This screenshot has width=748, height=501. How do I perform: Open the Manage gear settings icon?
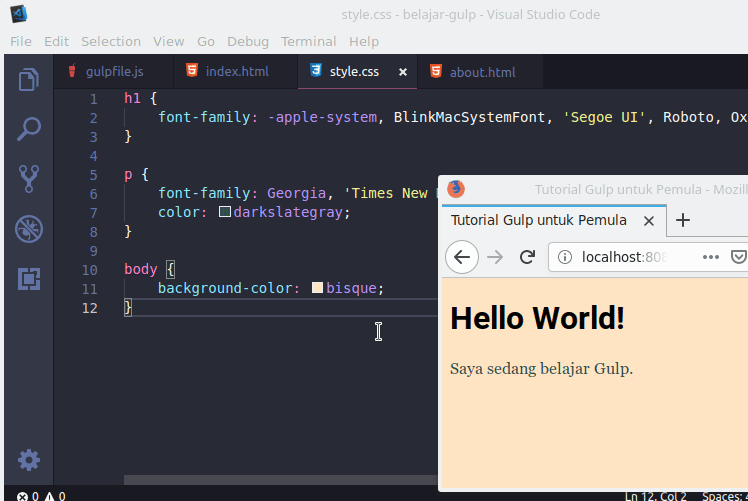(x=29, y=460)
